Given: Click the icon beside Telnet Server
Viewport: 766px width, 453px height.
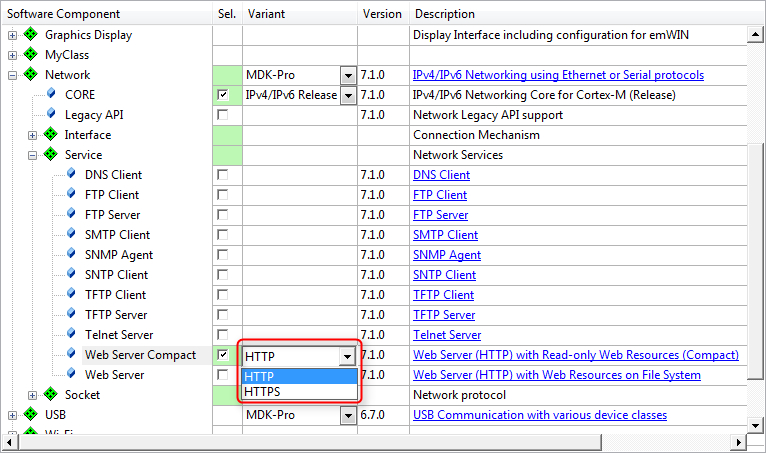Looking at the screenshot, I should (72, 335).
